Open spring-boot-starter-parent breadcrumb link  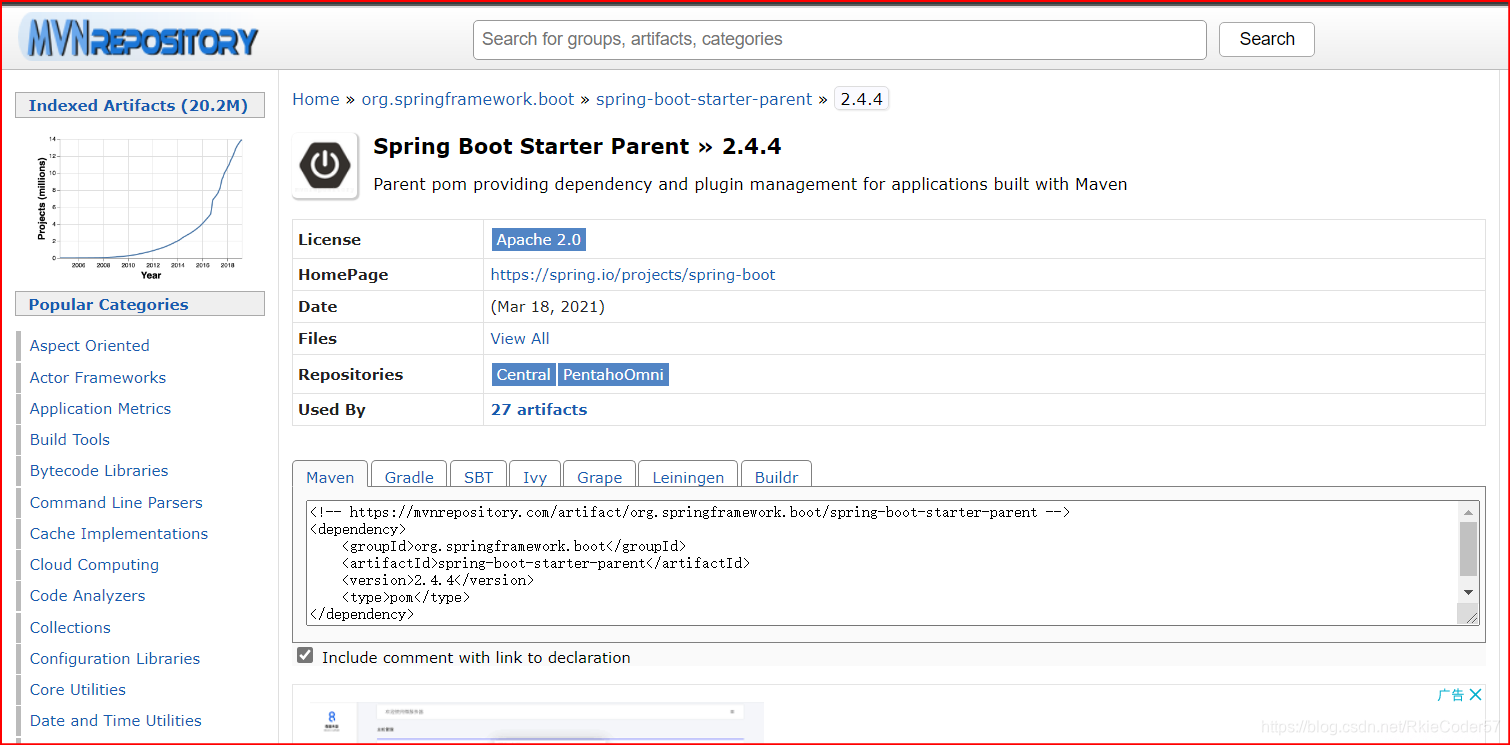[704, 99]
